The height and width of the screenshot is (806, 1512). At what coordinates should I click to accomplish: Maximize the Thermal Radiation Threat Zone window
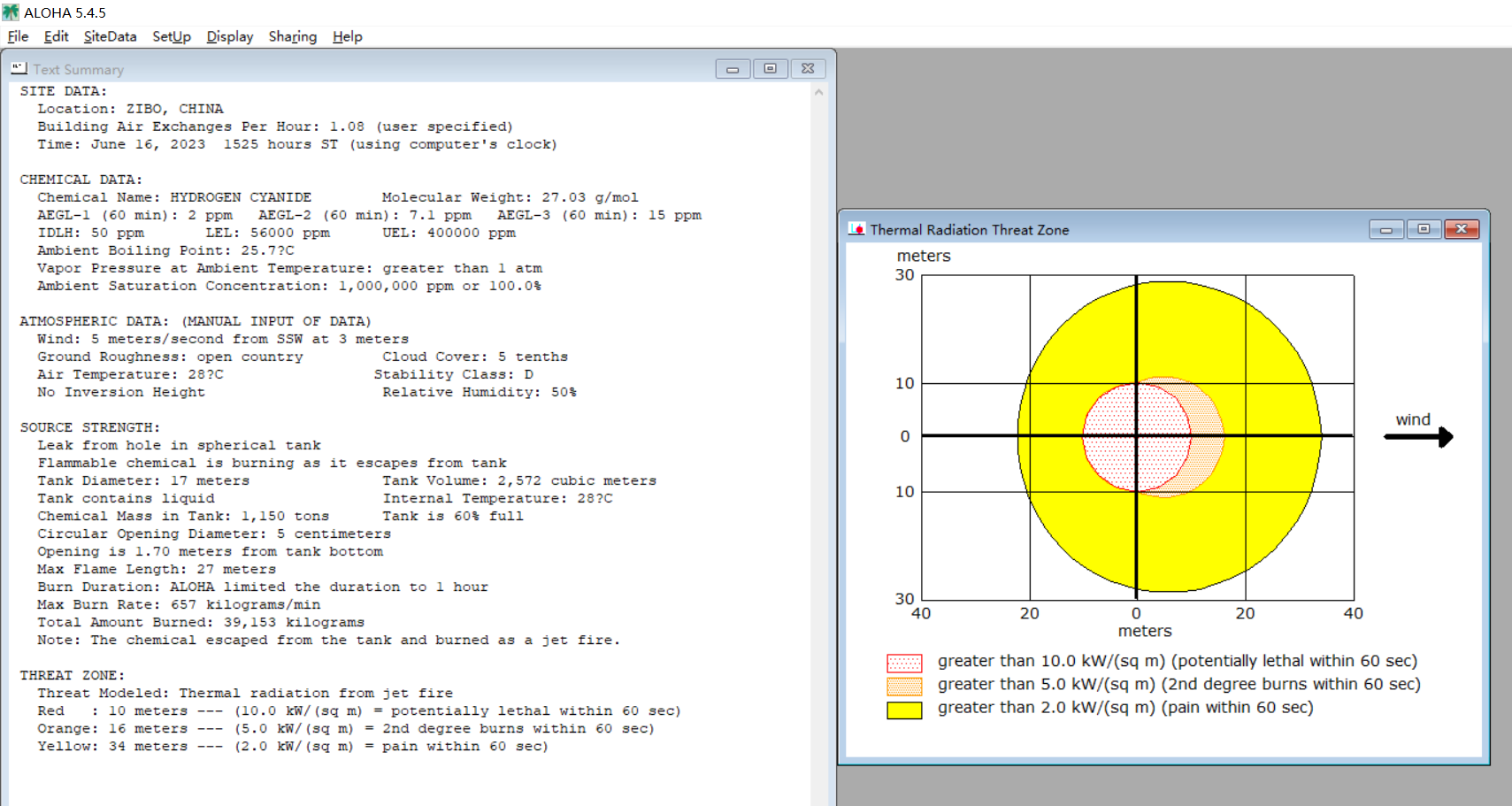[1424, 230]
